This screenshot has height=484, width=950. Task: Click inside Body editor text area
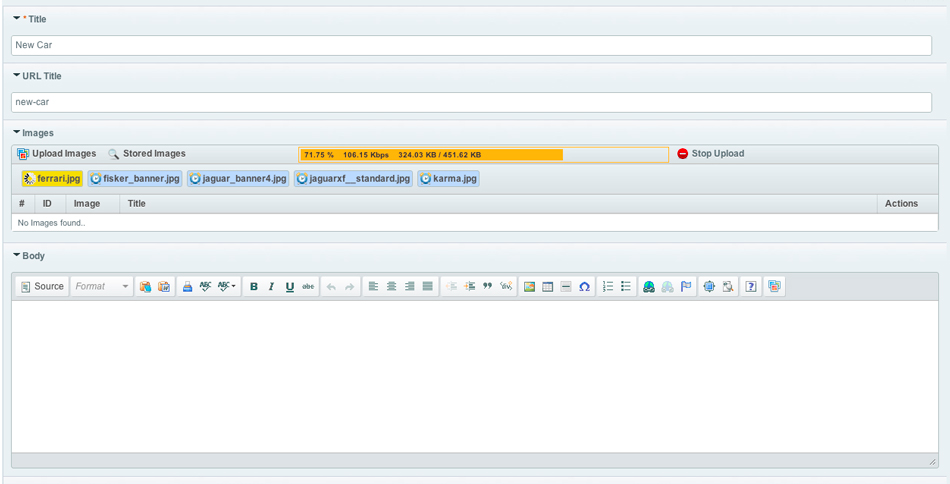[x=474, y=376]
